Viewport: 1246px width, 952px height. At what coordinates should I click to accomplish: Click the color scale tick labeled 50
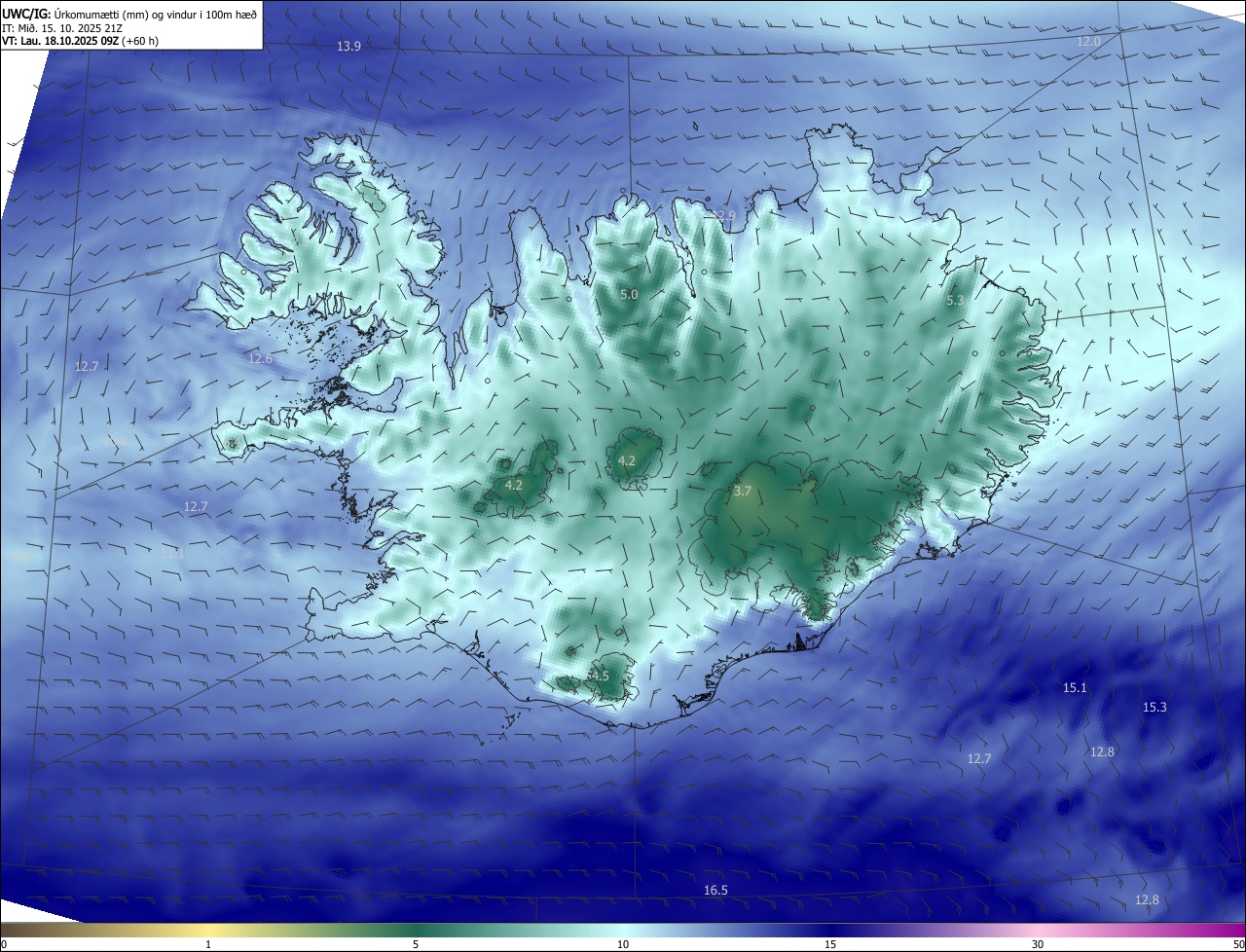(x=1238, y=944)
